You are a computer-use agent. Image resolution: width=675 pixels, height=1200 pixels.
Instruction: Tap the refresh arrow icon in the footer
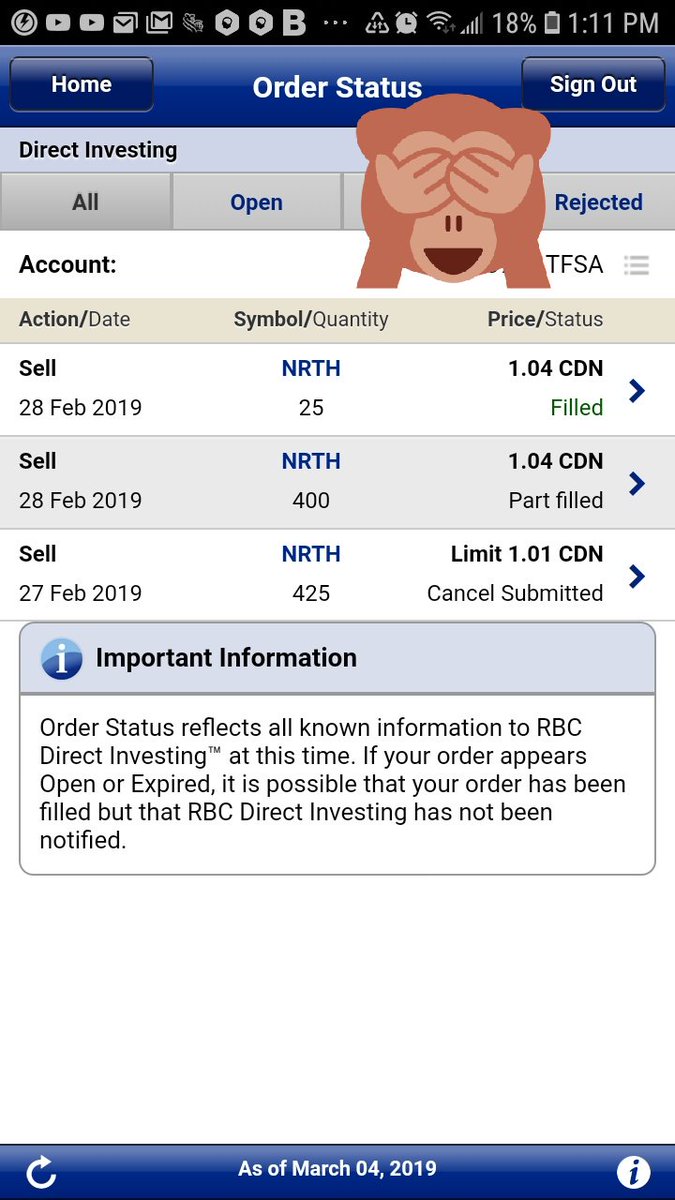(x=42, y=1171)
